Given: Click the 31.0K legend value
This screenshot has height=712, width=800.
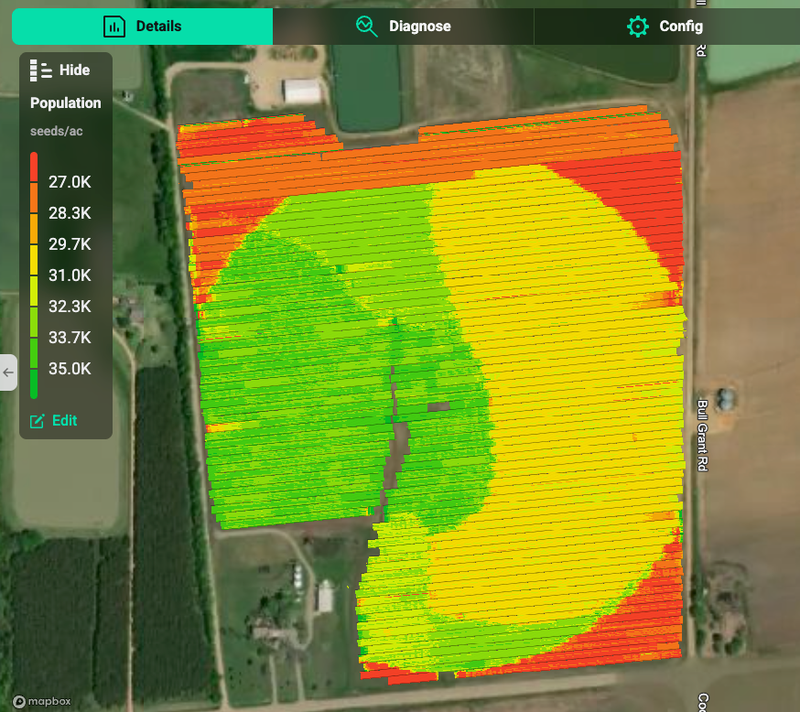Looking at the screenshot, I should pyautogui.click(x=70, y=275).
